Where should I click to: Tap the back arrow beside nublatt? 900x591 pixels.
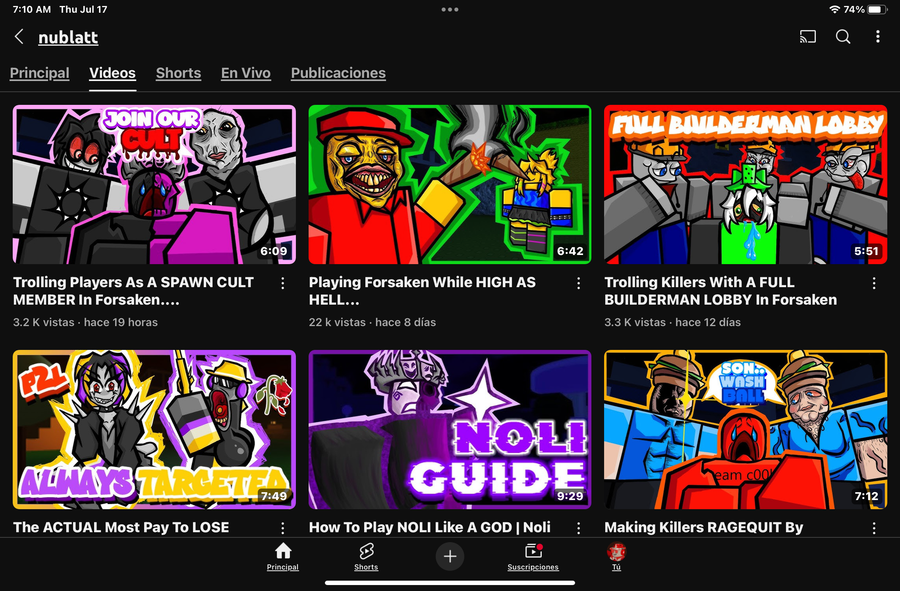click(19, 37)
